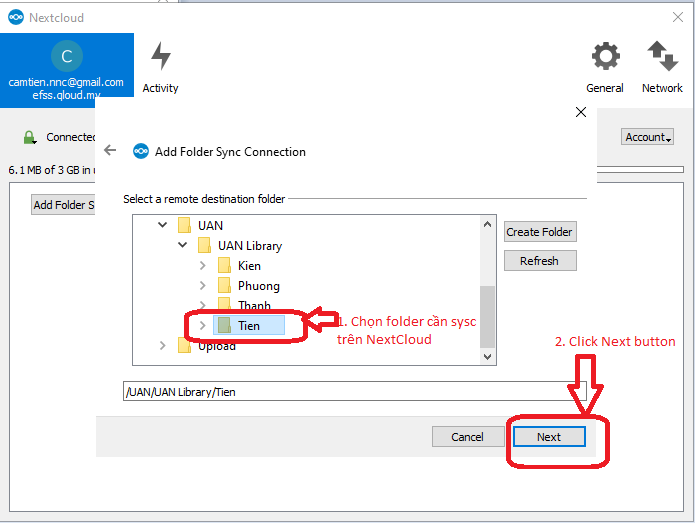Collapse the UAN Library tree node
The image size is (695, 523).
coord(183,245)
